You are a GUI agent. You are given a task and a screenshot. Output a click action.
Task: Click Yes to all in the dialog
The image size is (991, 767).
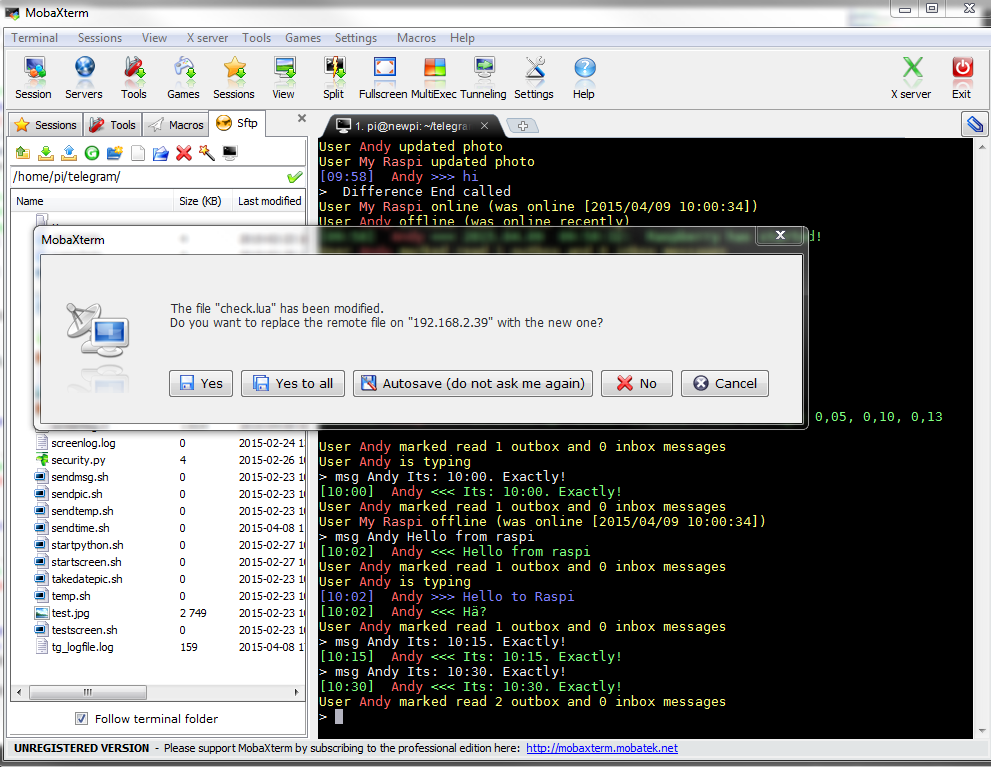(293, 384)
